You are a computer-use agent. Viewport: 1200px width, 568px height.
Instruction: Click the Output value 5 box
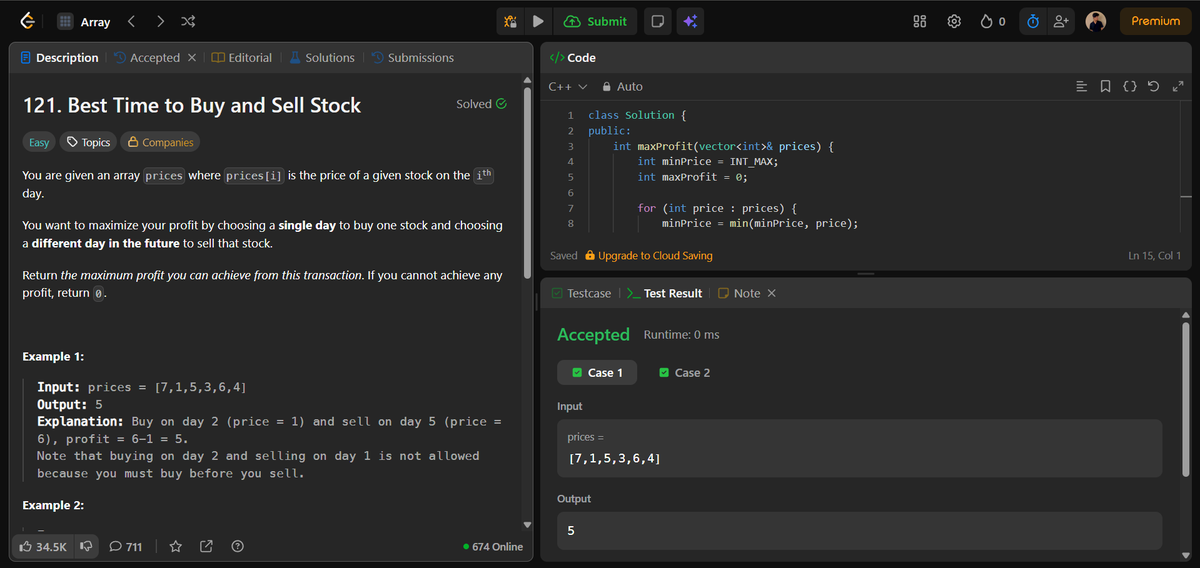pos(859,531)
